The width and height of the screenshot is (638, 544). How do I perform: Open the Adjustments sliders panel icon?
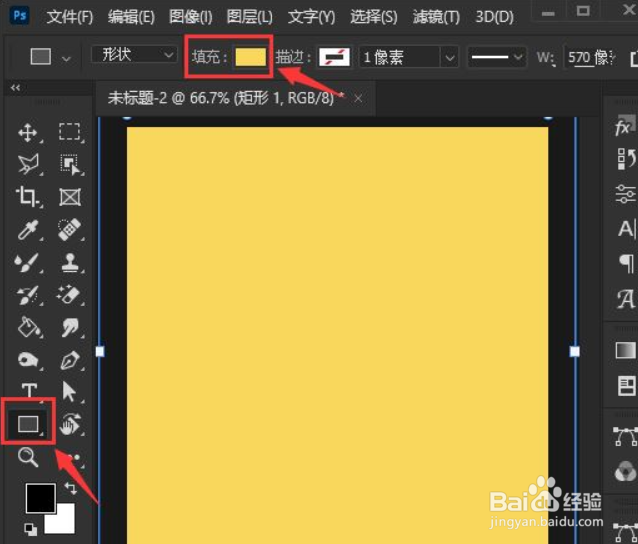[625, 194]
